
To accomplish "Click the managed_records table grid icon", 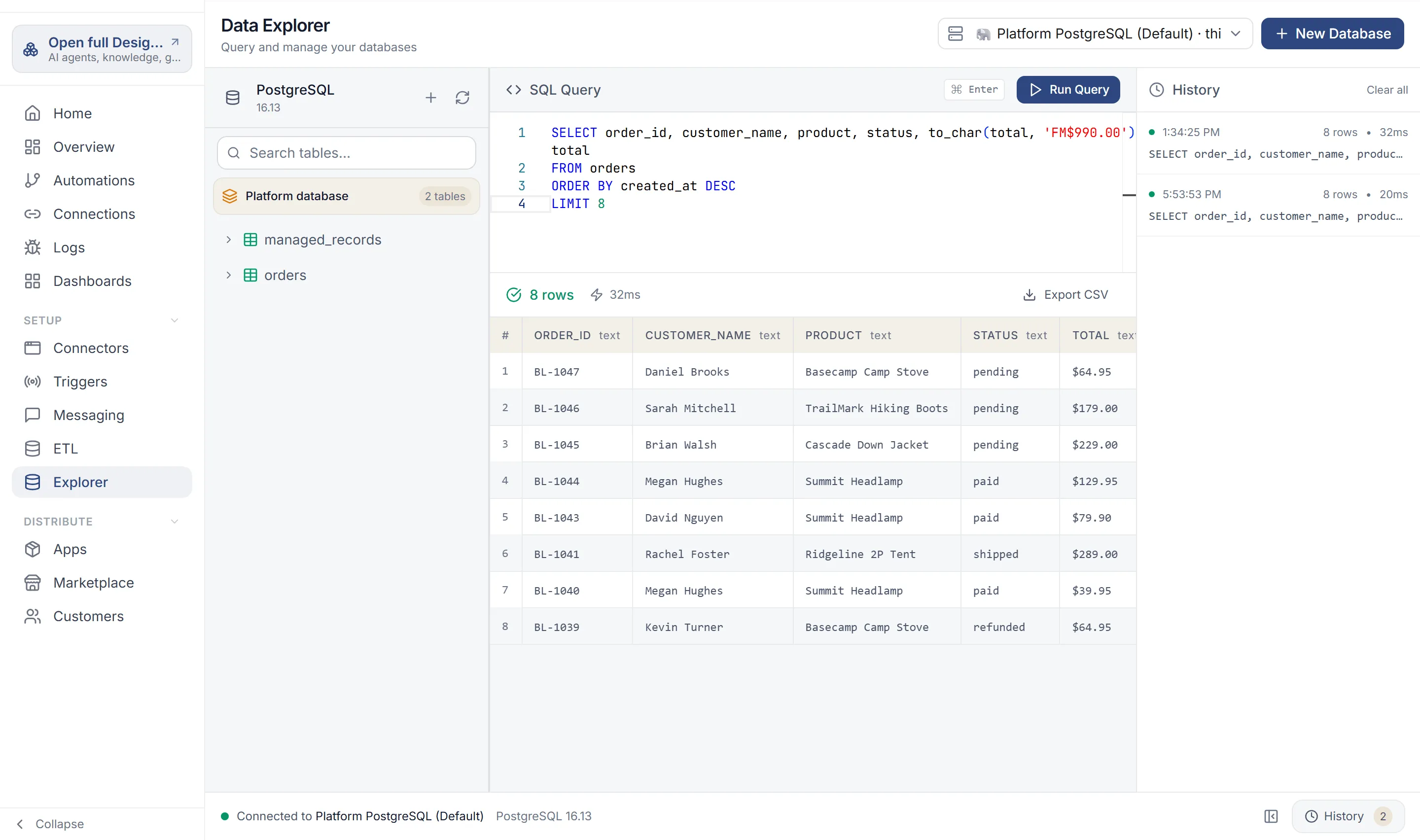I will pos(250,240).
